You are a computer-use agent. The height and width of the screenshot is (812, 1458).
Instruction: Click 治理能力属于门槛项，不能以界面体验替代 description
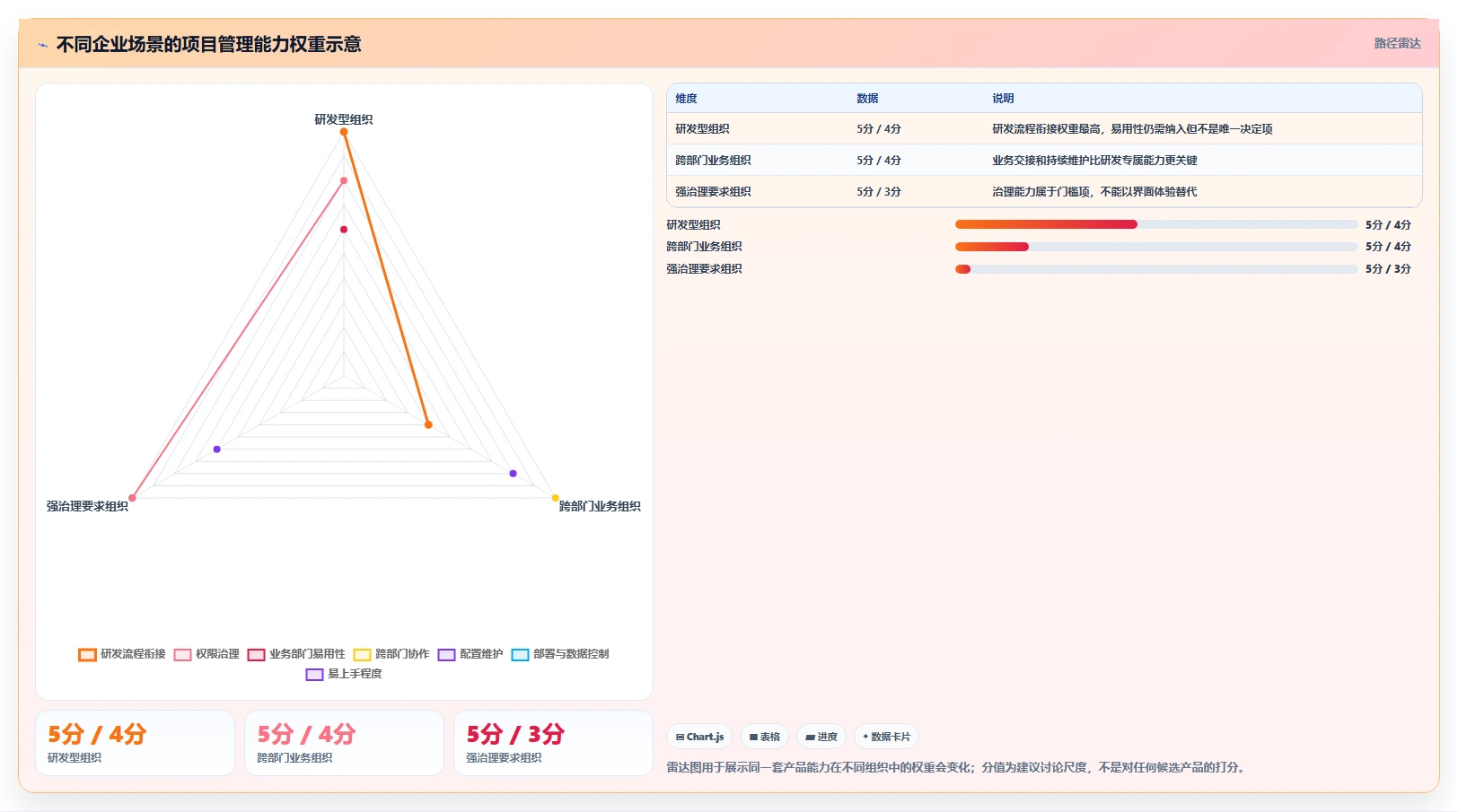click(1094, 192)
